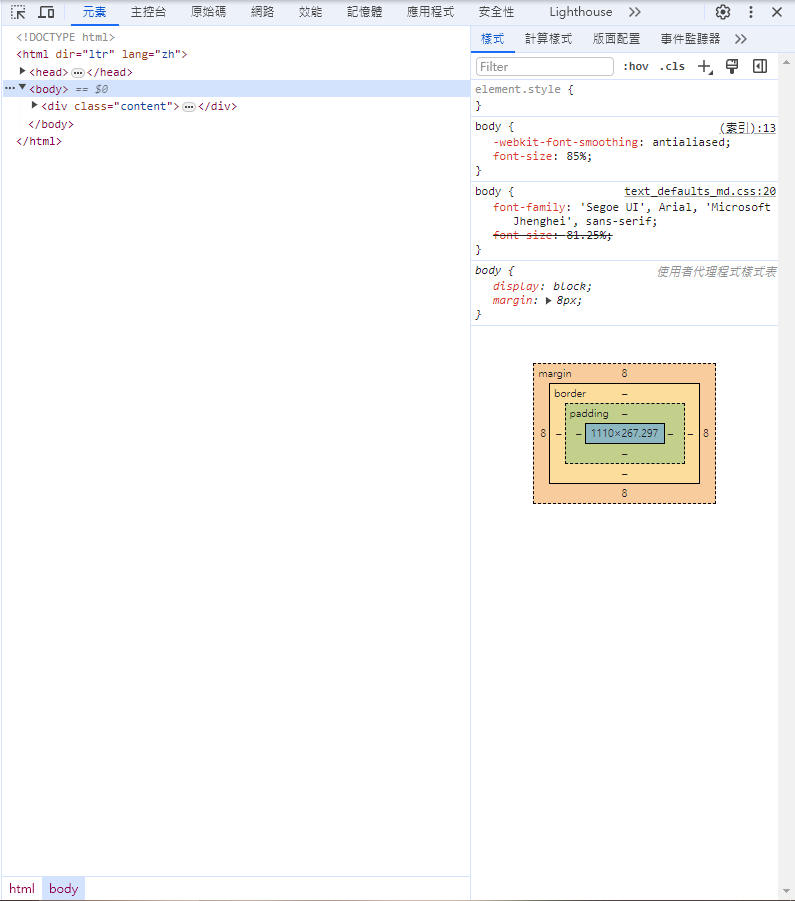Click the bottom margin value 8

(624, 493)
